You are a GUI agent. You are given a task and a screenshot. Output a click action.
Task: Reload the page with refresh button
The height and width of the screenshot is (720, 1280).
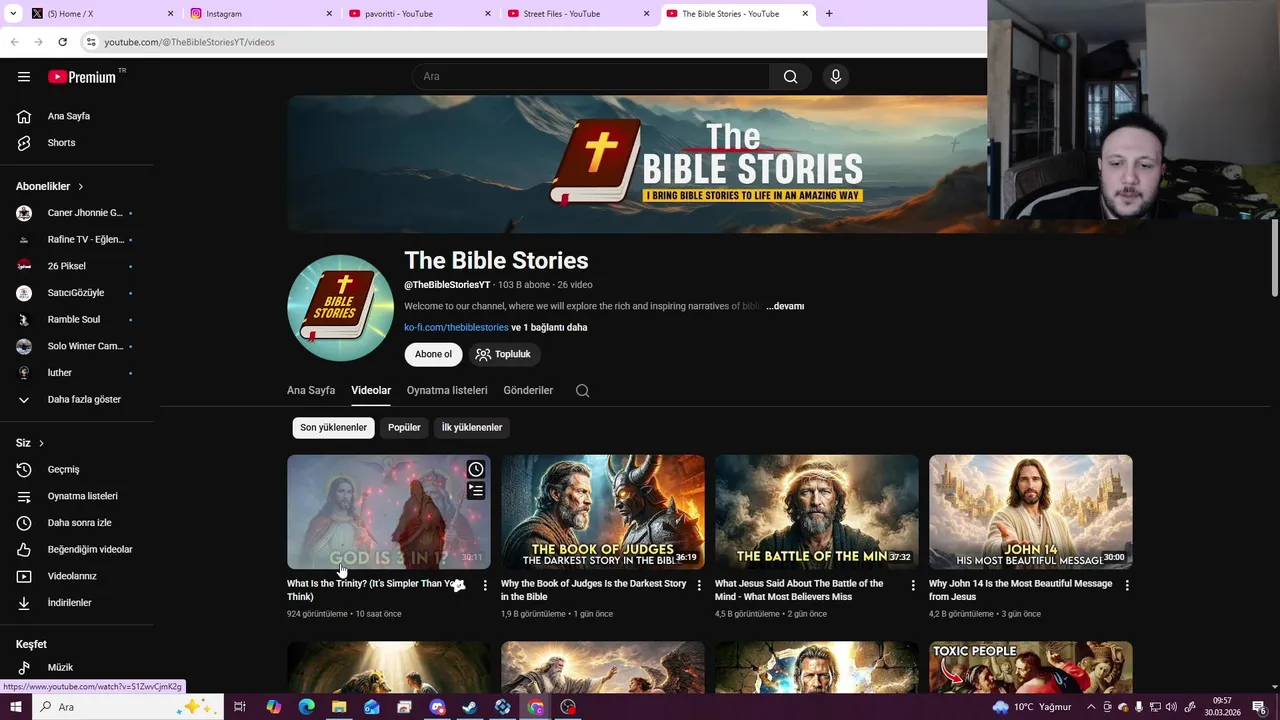[x=62, y=42]
